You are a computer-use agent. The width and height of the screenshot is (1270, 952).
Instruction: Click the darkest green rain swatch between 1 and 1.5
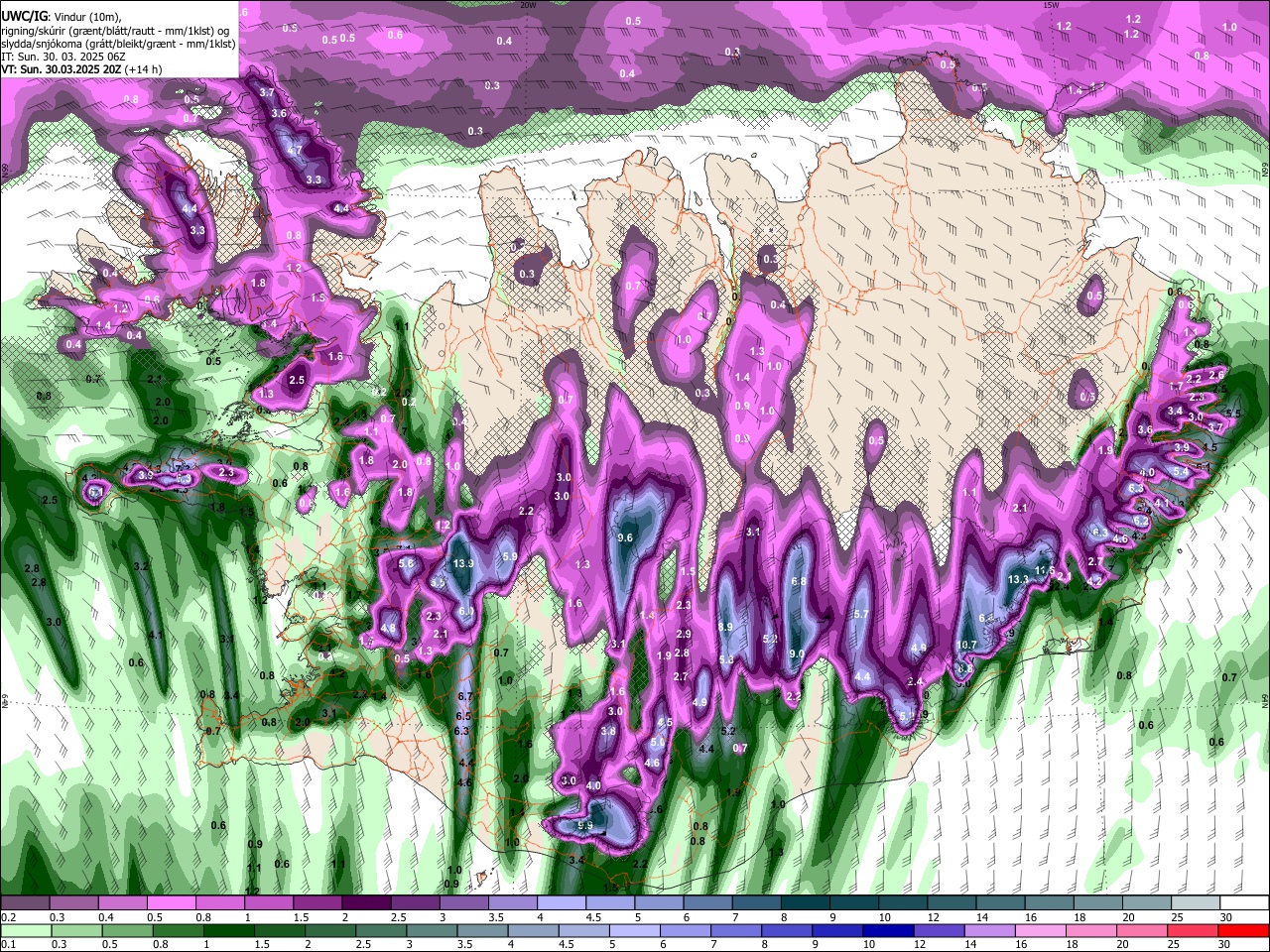click(228, 930)
